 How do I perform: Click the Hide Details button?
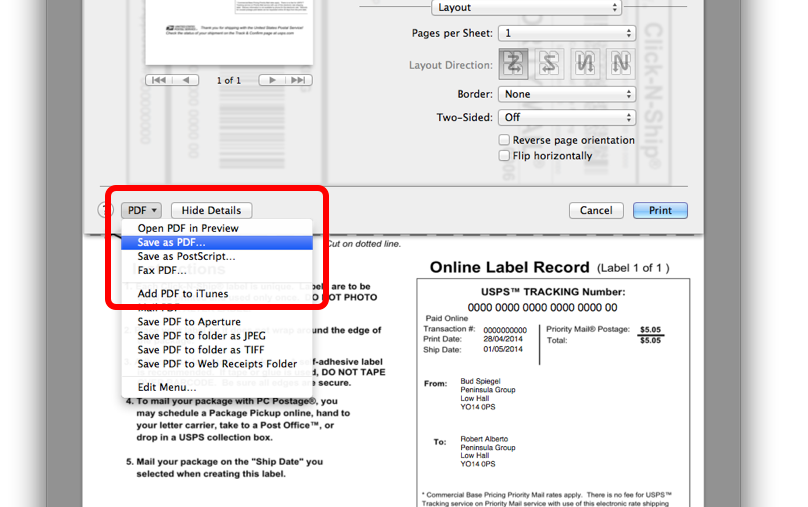[211, 210]
